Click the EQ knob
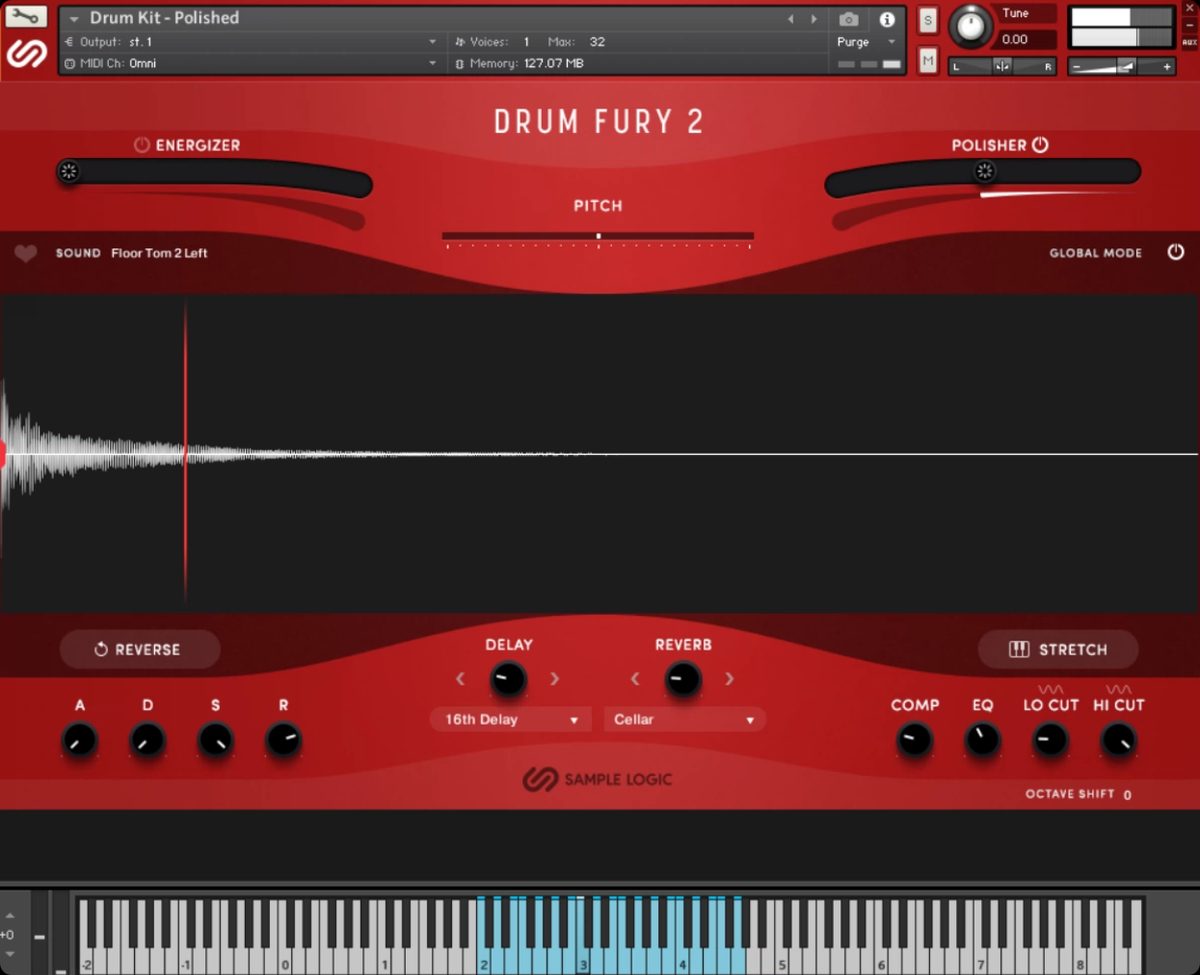 982,740
